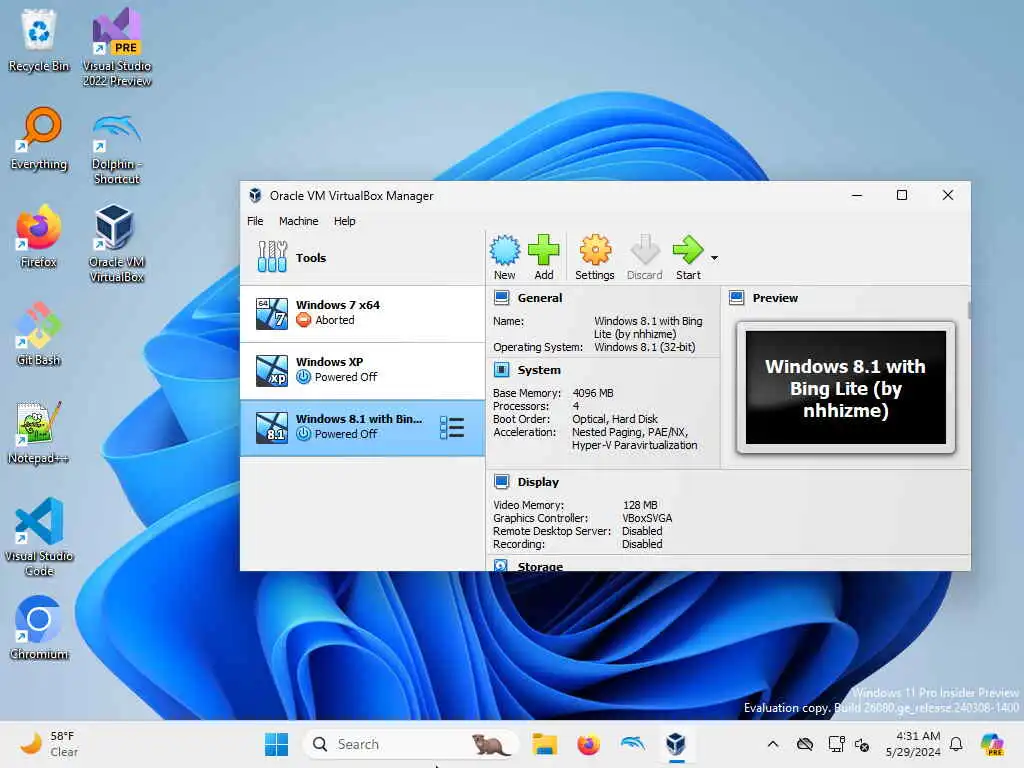
Task: Open Notepad++ desktop shortcut
Action: [x=39, y=433]
